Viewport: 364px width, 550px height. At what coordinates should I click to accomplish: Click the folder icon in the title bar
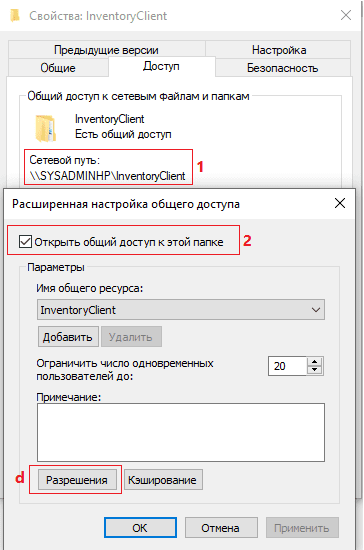click(x=14, y=16)
